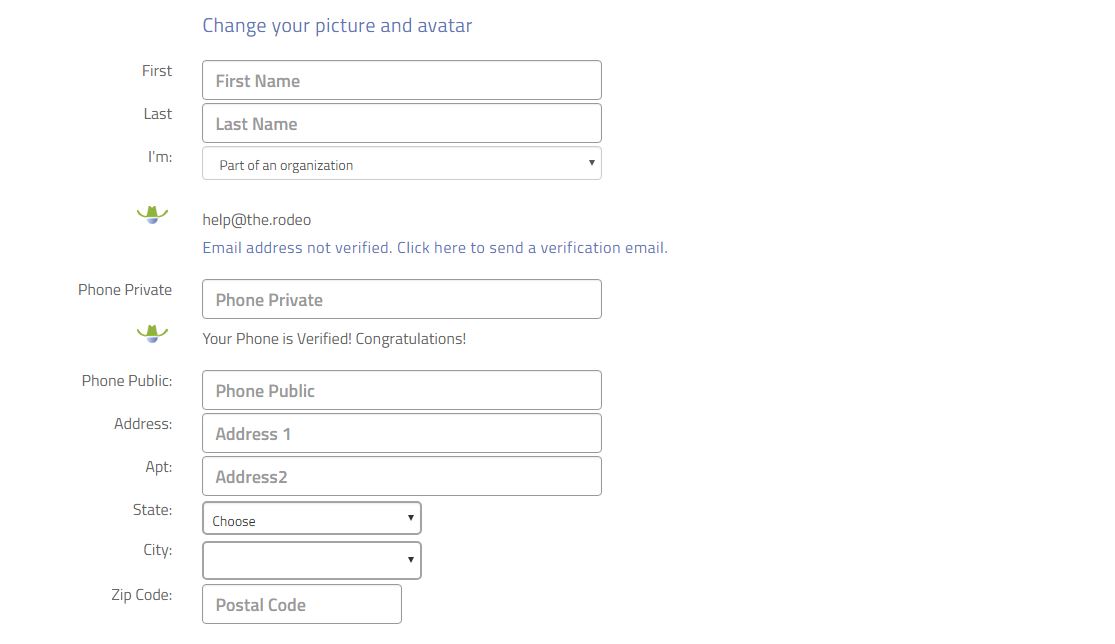The image size is (1115, 644).
Task: Click the I'm: dropdown arrow
Action: coord(592,163)
